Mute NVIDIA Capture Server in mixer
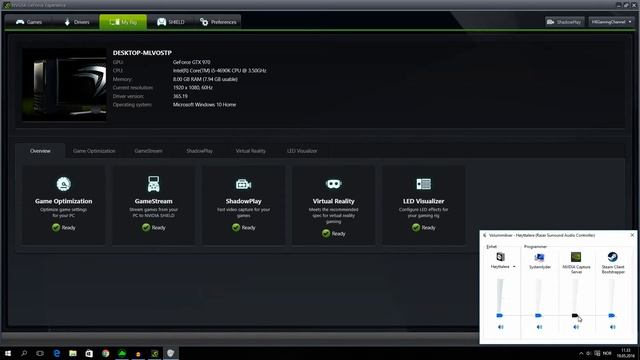Viewport: 640px width, 360px height. 576,327
